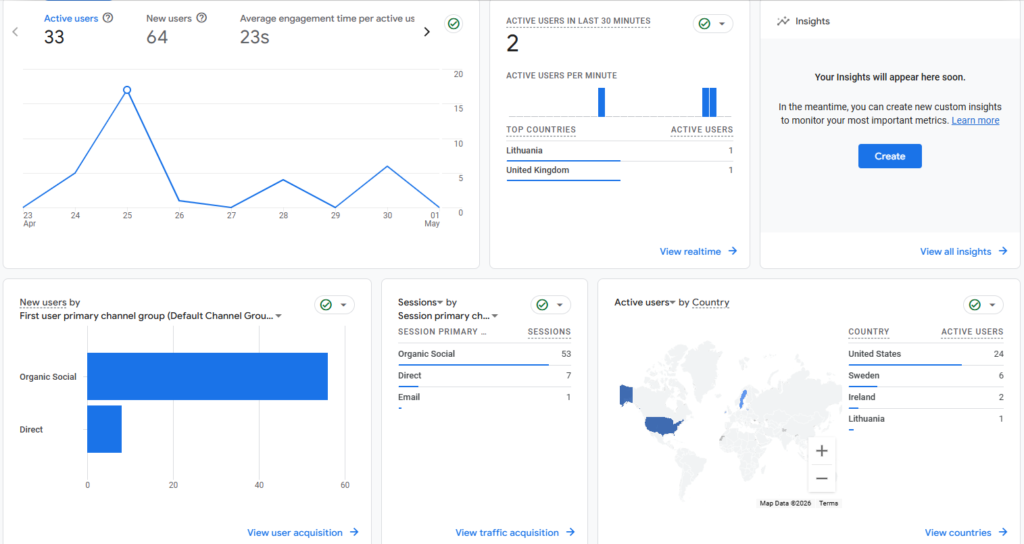The image size is (1024, 544).
Task: Open data quality dropdown in New users card
Action: click(x=334, y=305)
